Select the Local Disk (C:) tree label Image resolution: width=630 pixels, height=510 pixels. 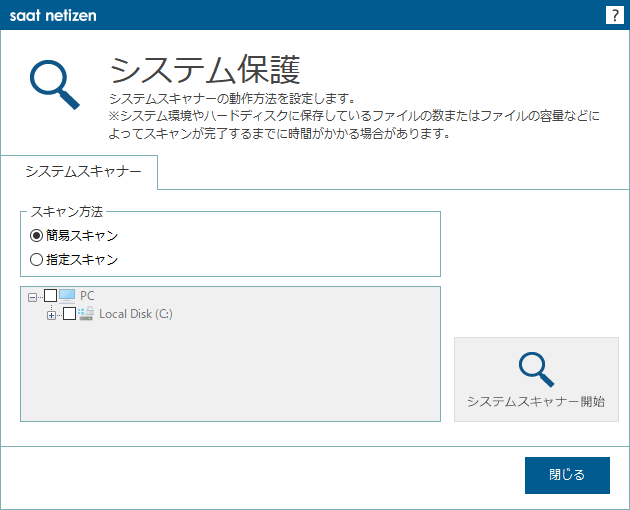(x=136, y=314)
